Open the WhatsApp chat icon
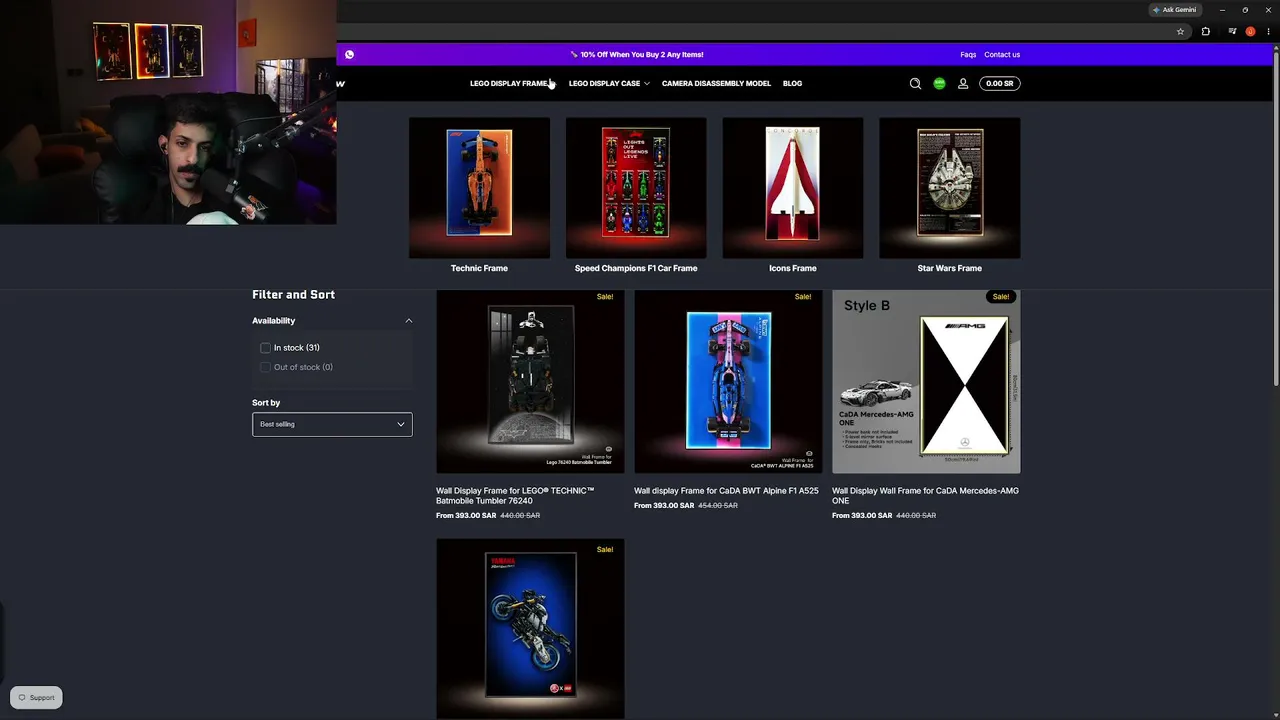The height and width of the screenshot is (720, 1280). coord(349,55)
